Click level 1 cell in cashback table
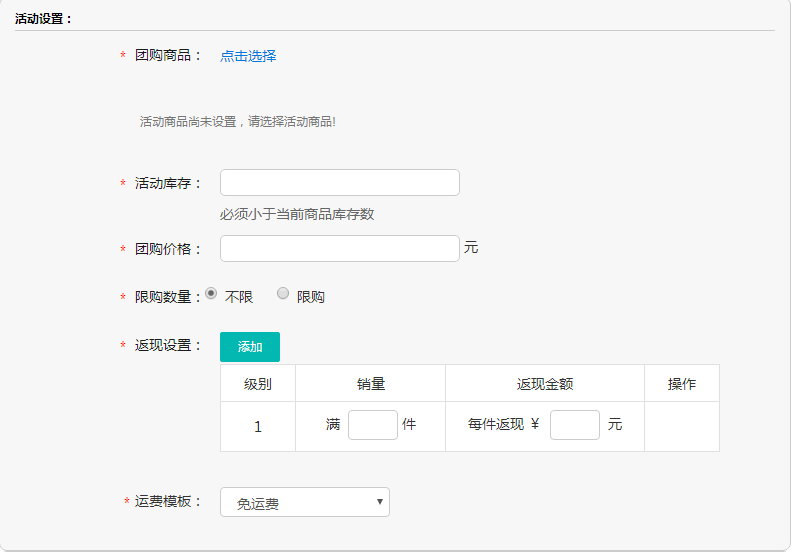The width and height of the screenshot is (794, 552). tap(257, 427)
